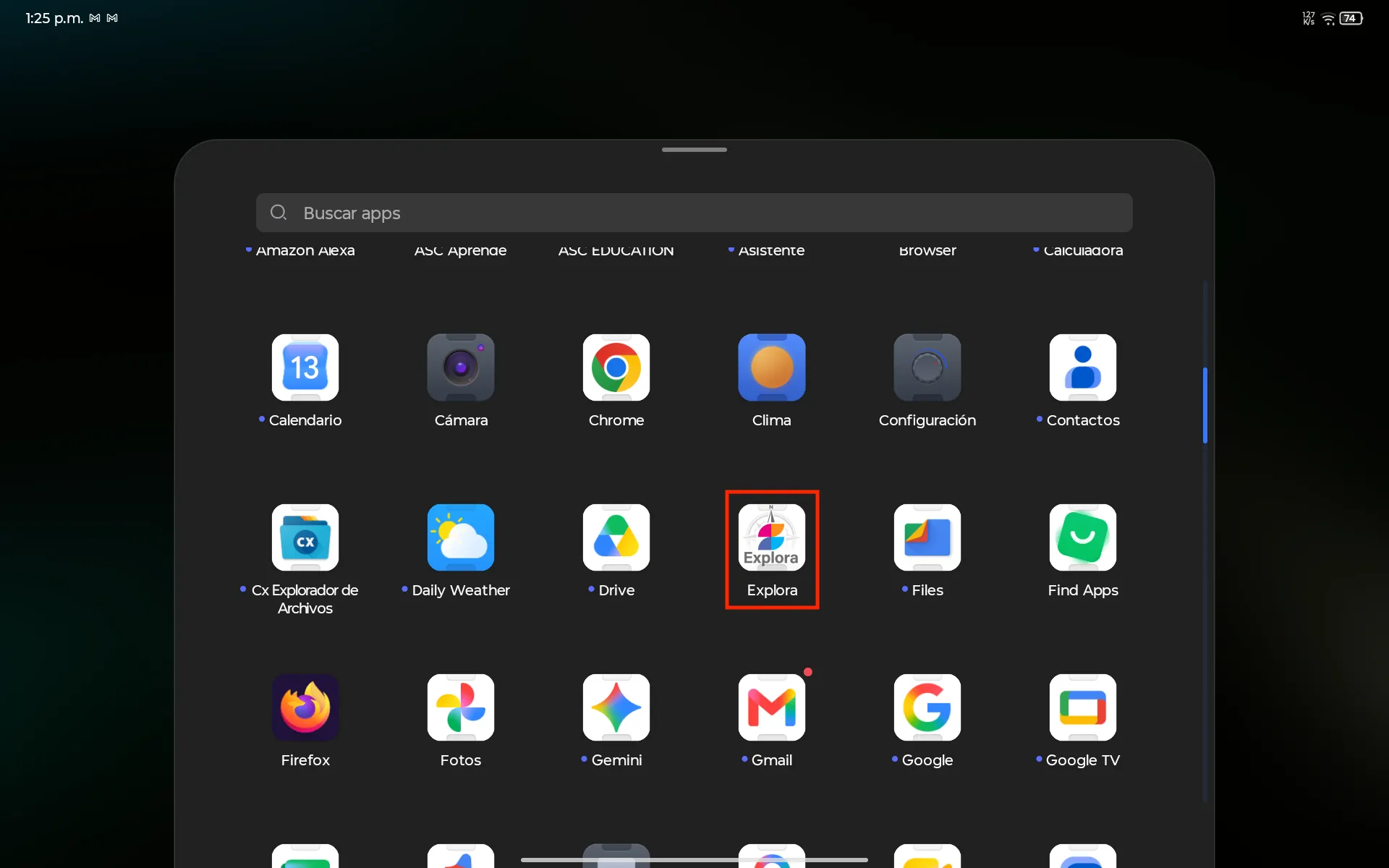
Task: Launch the Google TV app
Action: pyautogui.click(x=1083, y=707)
